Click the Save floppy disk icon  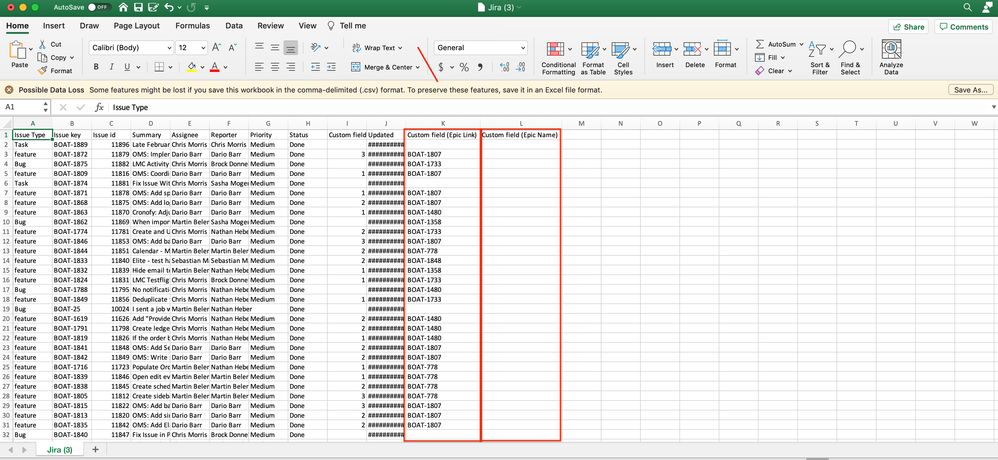[x=138, y=8]
